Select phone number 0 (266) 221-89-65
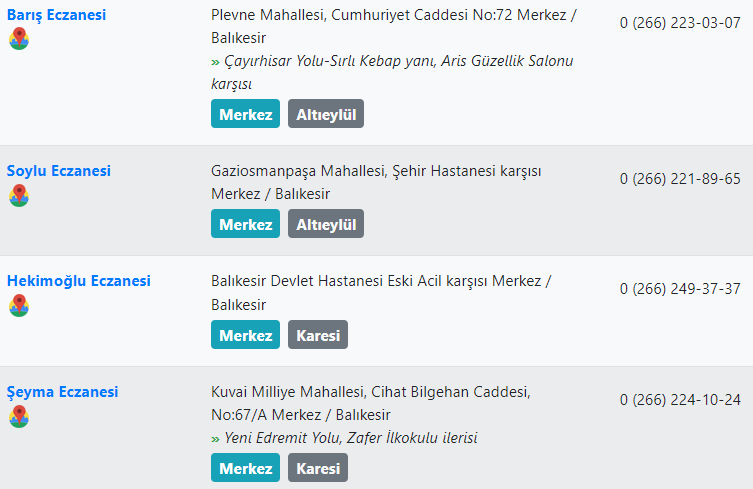Screen dimensions: 753x489 pyautogui.click(x=680, y=179)
